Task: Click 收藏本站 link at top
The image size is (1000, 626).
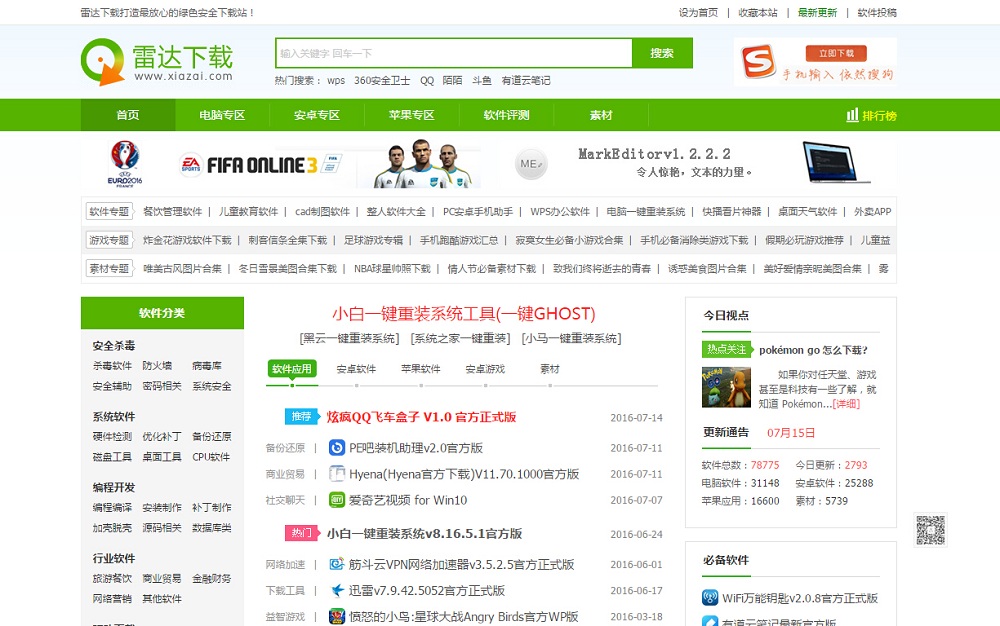Action: (x=758, y=12)
